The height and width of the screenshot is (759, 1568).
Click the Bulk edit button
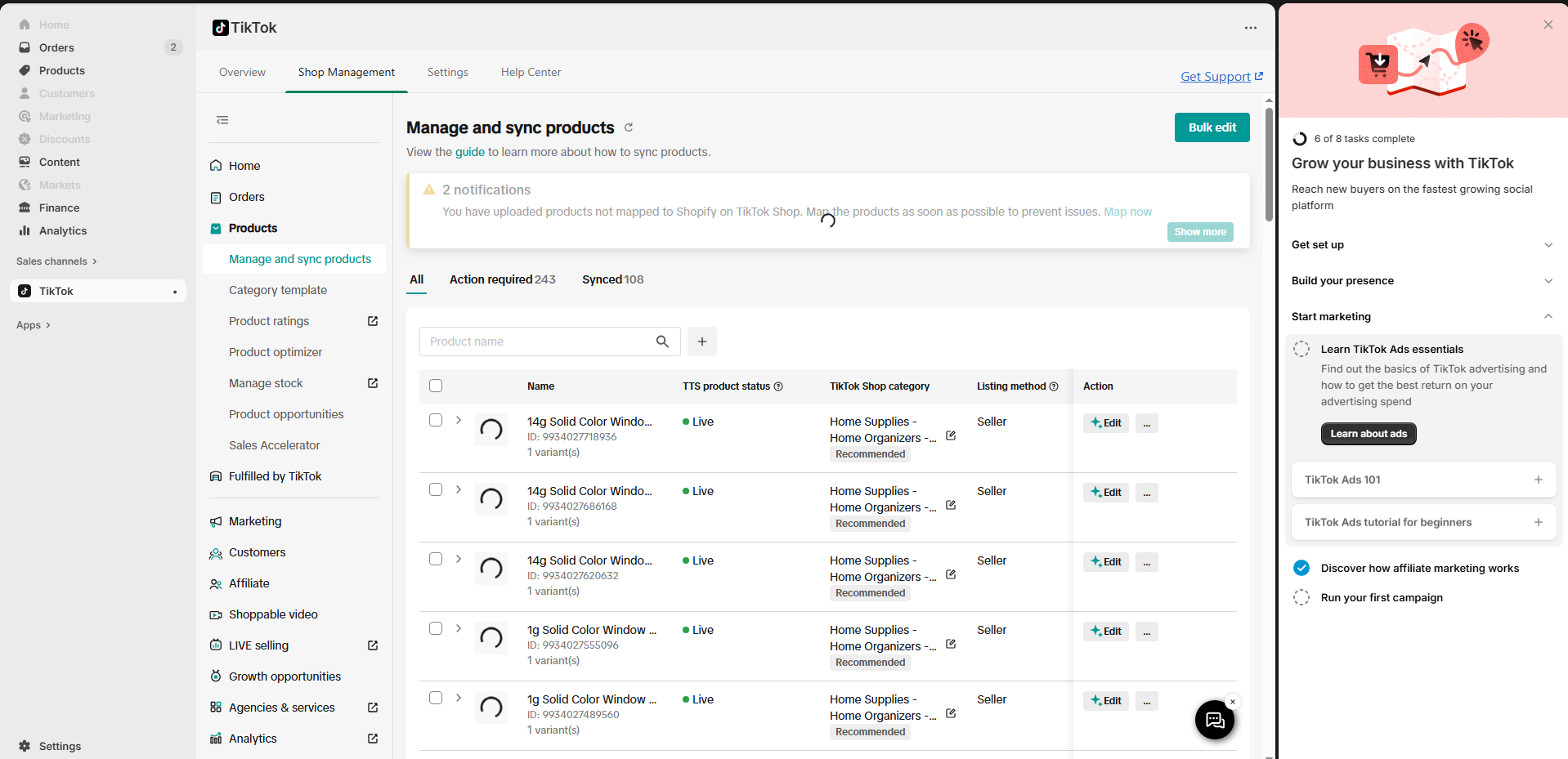click(x=1212, y=127)
